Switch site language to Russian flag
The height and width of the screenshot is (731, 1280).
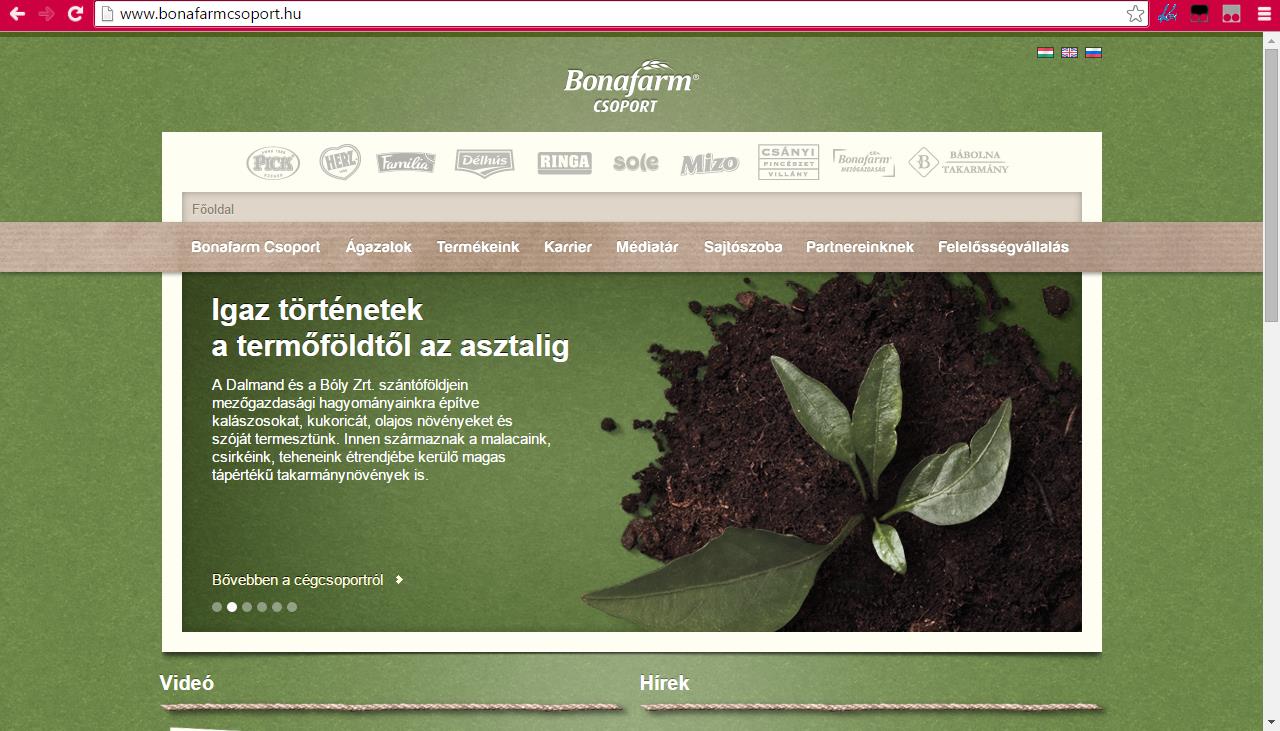pos(1093,53)
